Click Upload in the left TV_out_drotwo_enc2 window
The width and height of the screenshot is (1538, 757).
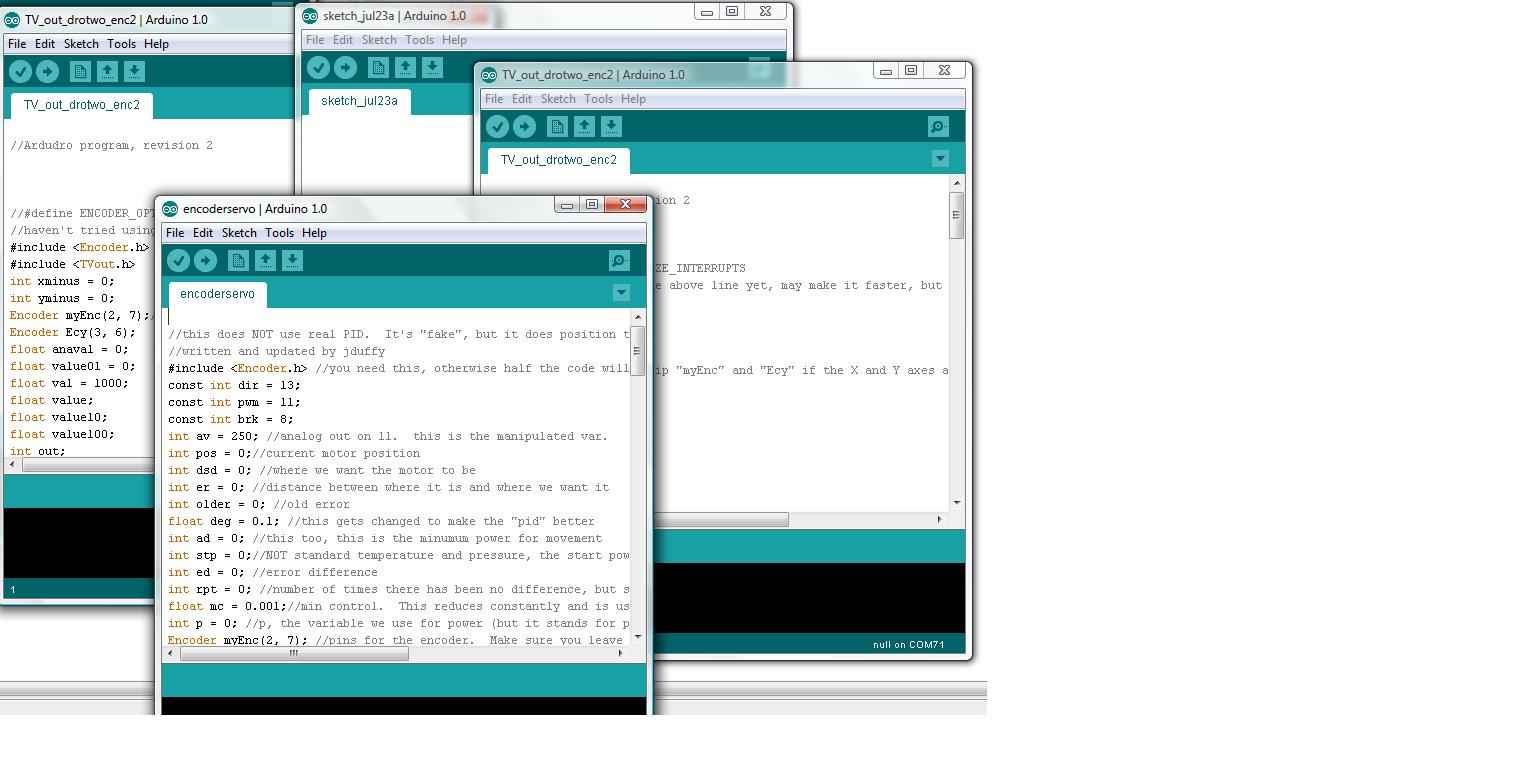[47, 71]
